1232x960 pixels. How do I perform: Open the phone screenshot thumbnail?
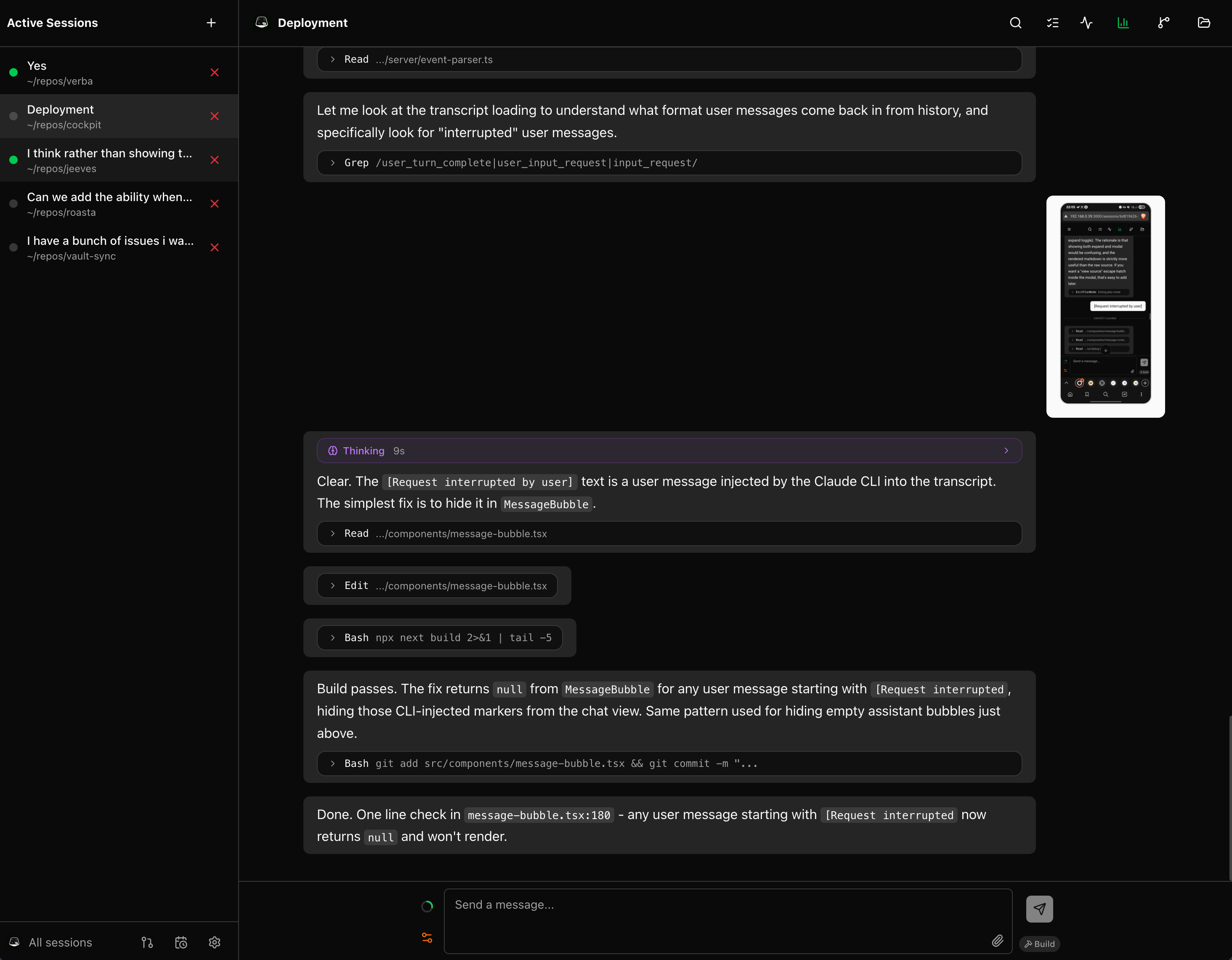click(x=1105, y=306)
